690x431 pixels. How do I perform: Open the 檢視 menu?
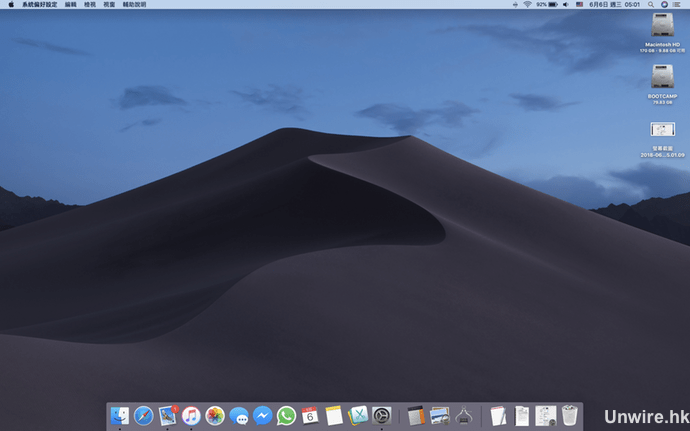tap(90, 4)
